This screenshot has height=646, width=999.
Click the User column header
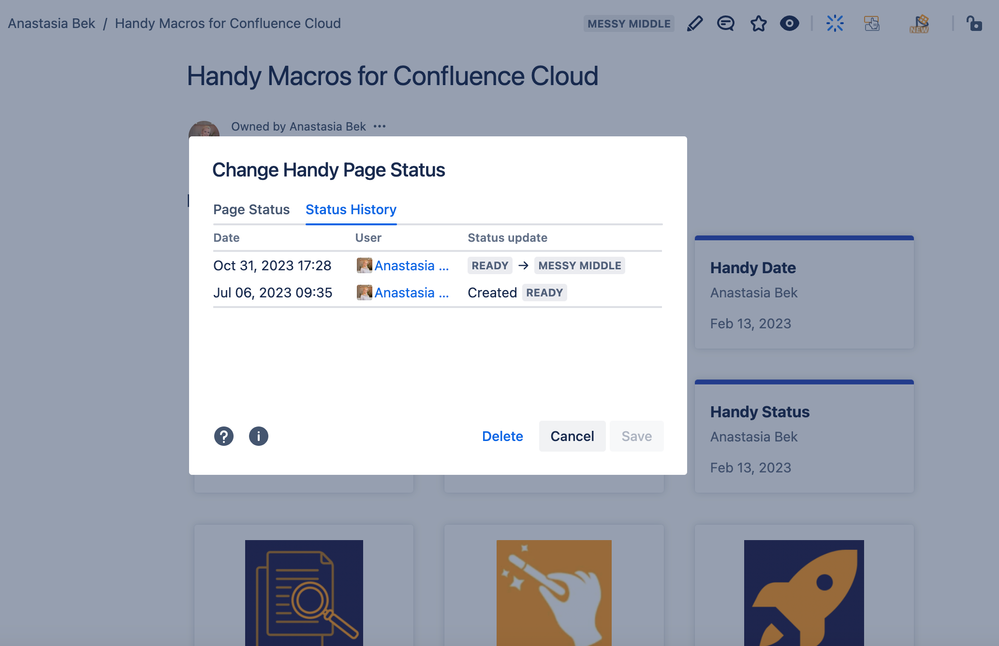click(x=368, y=238)
